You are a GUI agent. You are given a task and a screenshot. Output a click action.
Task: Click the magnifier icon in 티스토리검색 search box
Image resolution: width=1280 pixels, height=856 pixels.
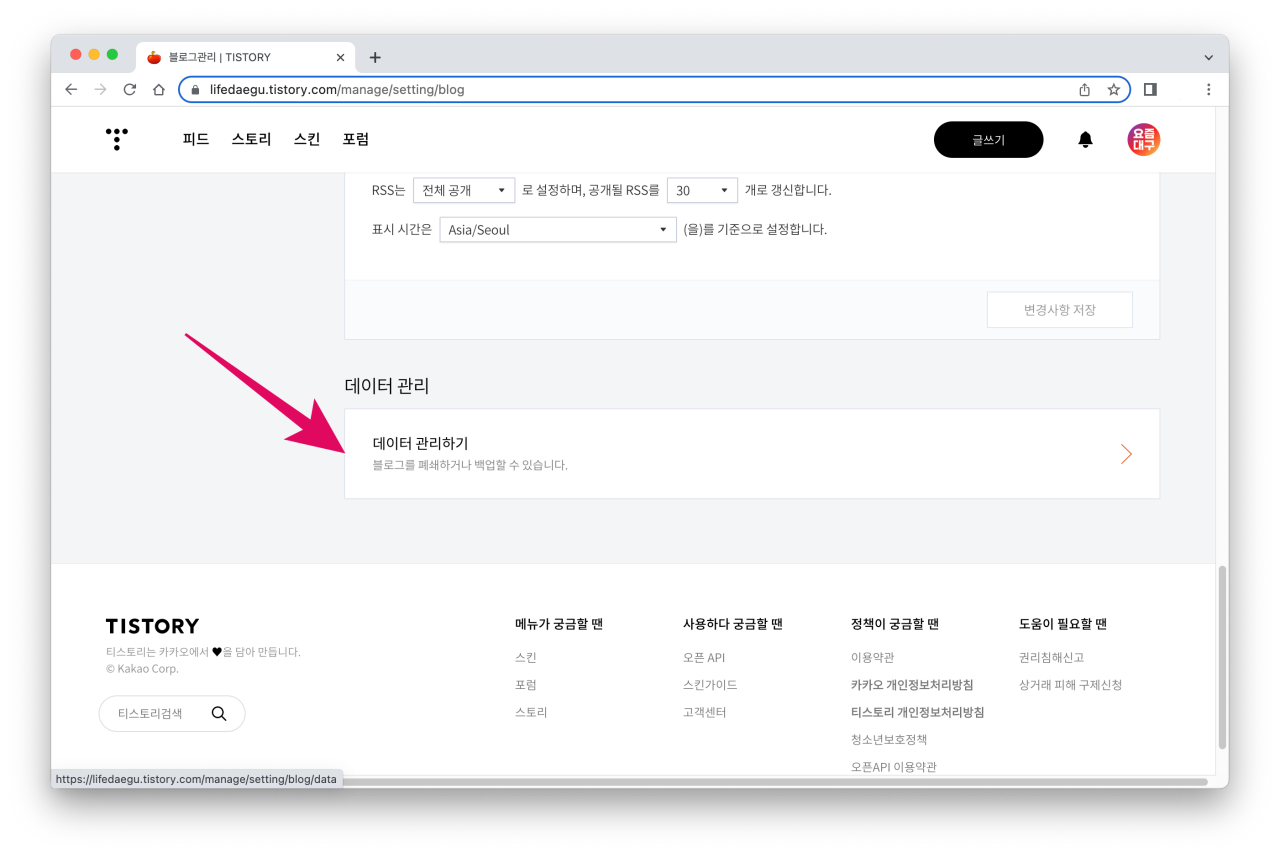point(219,713)
